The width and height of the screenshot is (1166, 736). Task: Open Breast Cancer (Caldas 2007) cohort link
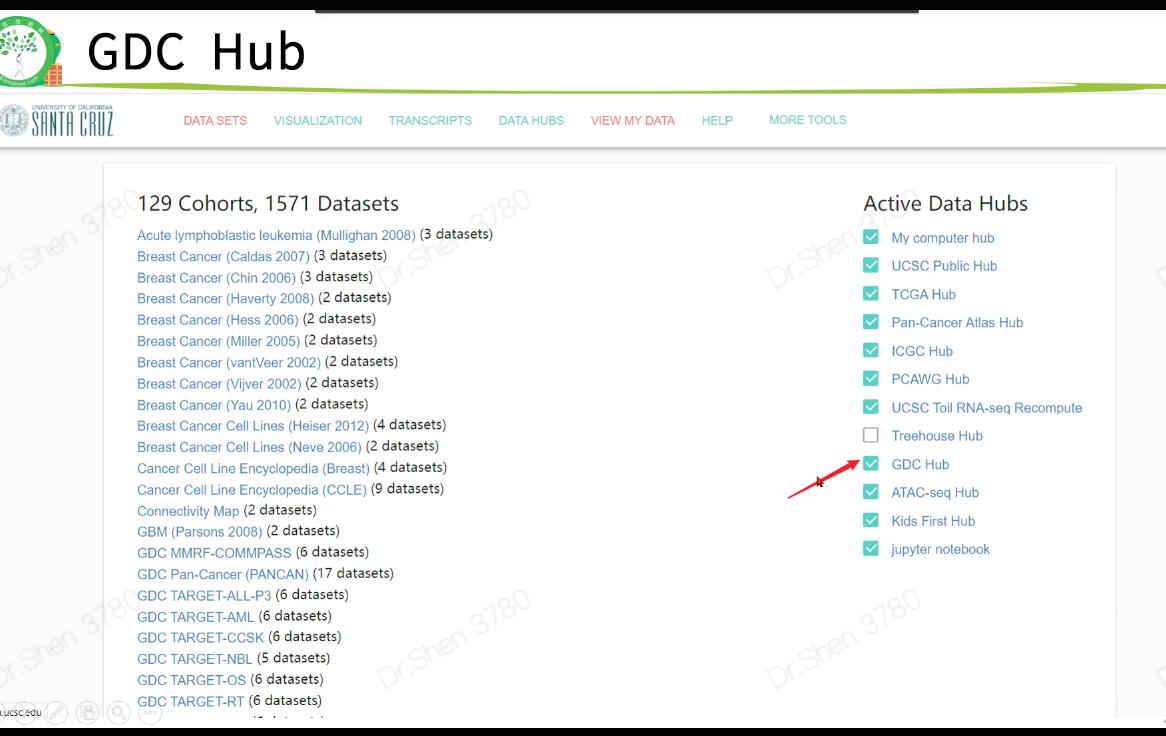[223, 256]
